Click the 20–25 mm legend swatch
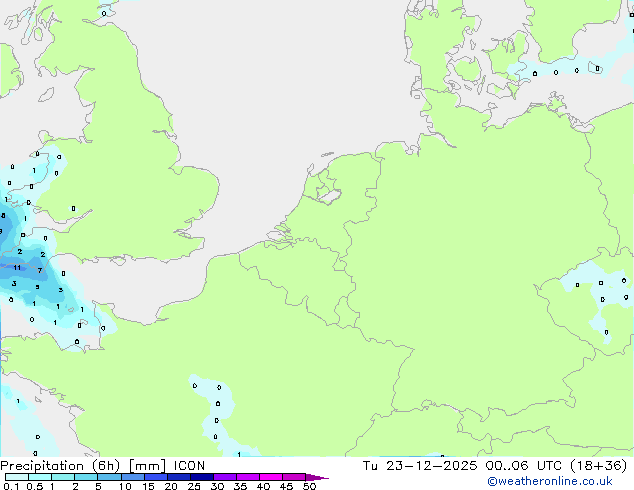The height and width of the screenshot is (490, 634). click(179, 477)
